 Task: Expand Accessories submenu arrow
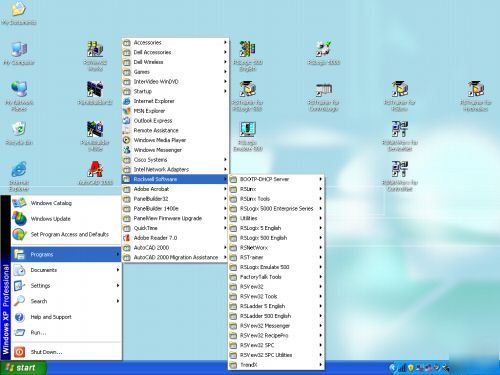pos(225,42)
